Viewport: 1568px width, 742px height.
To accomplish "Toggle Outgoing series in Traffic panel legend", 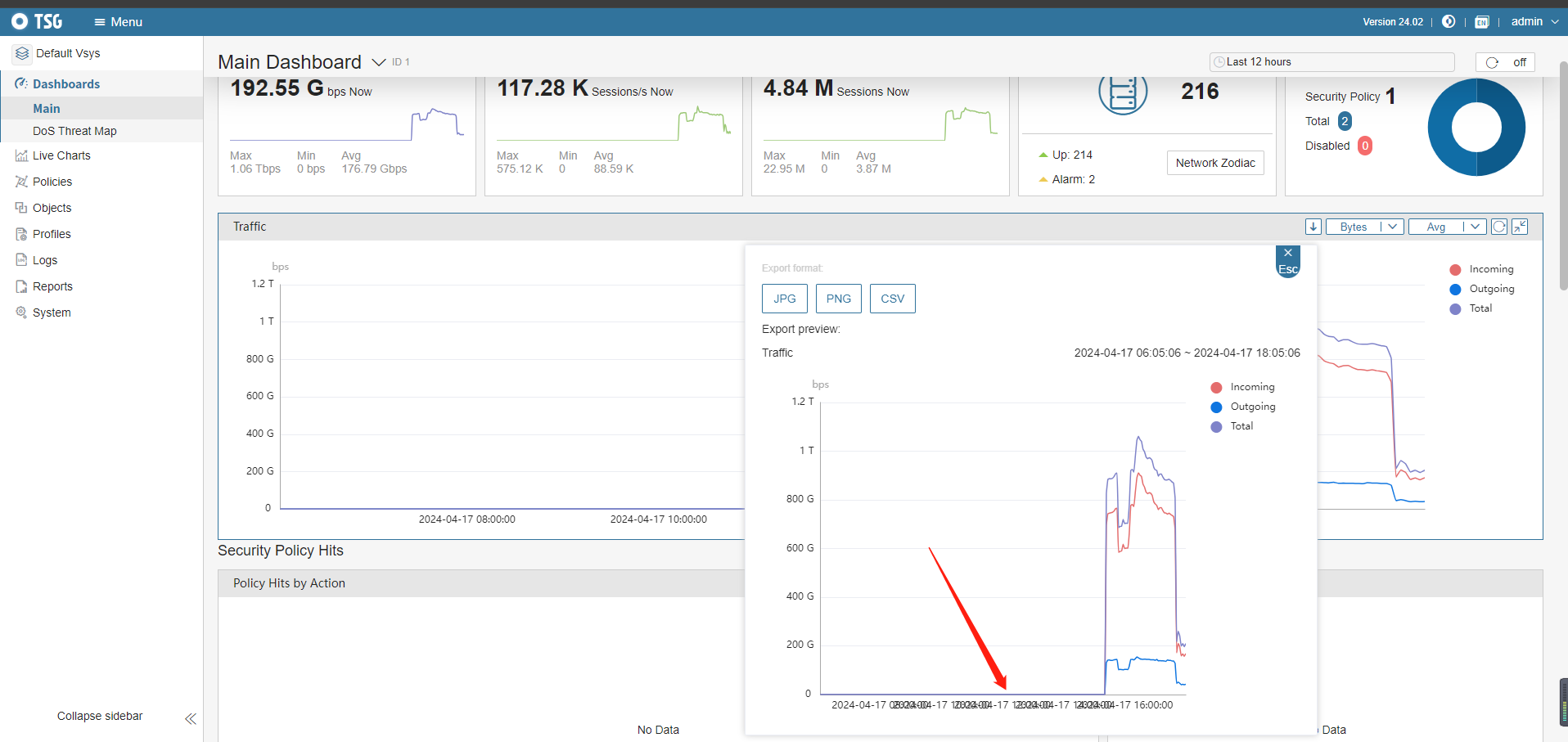I will [1481, 289].
